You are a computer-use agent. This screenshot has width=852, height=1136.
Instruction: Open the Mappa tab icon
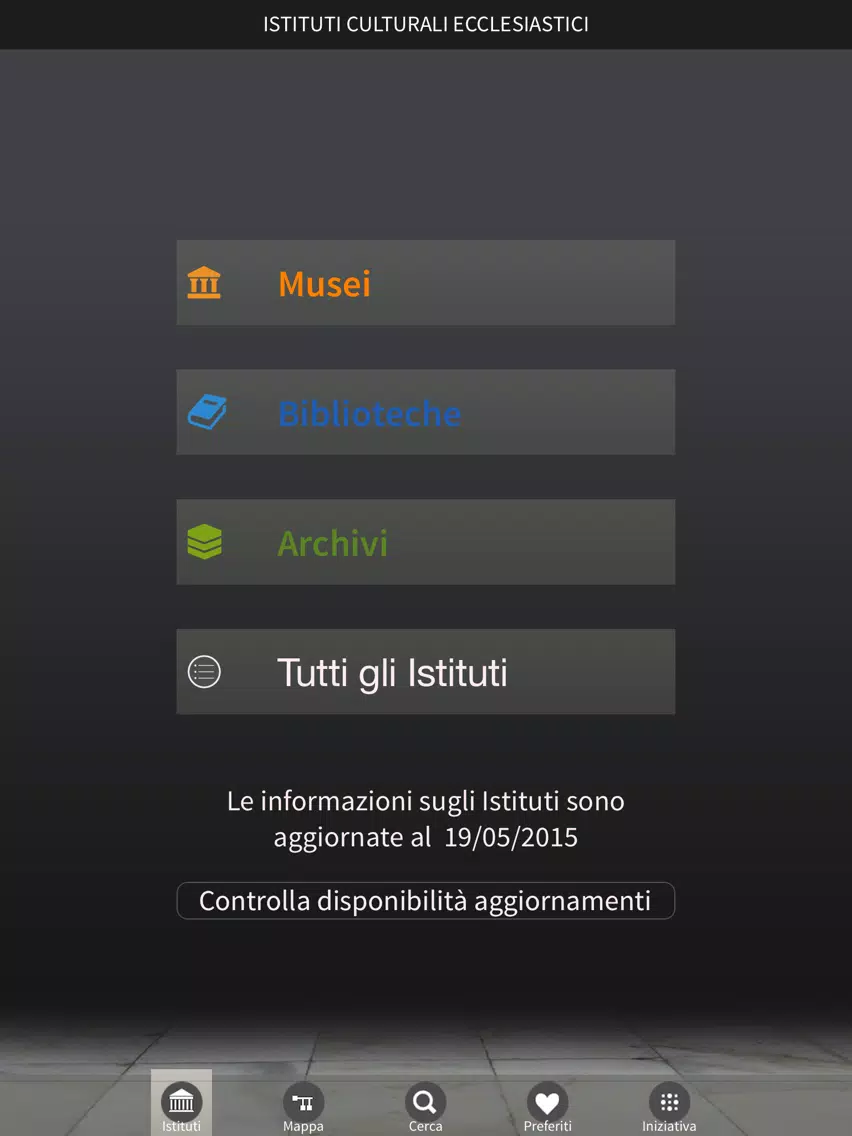coord(303,1102)
